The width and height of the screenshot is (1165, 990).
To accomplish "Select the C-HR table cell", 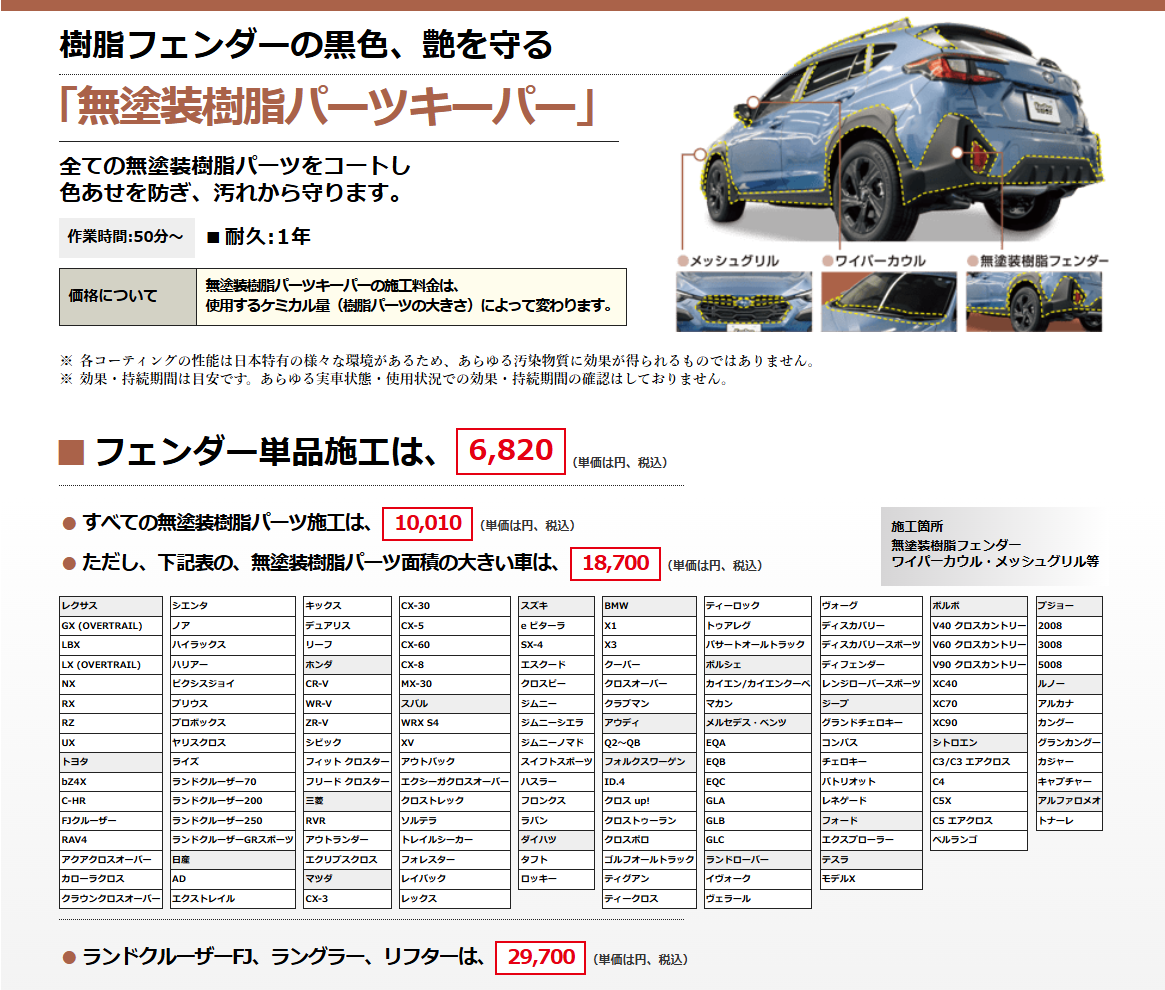I will pos(111,801).
